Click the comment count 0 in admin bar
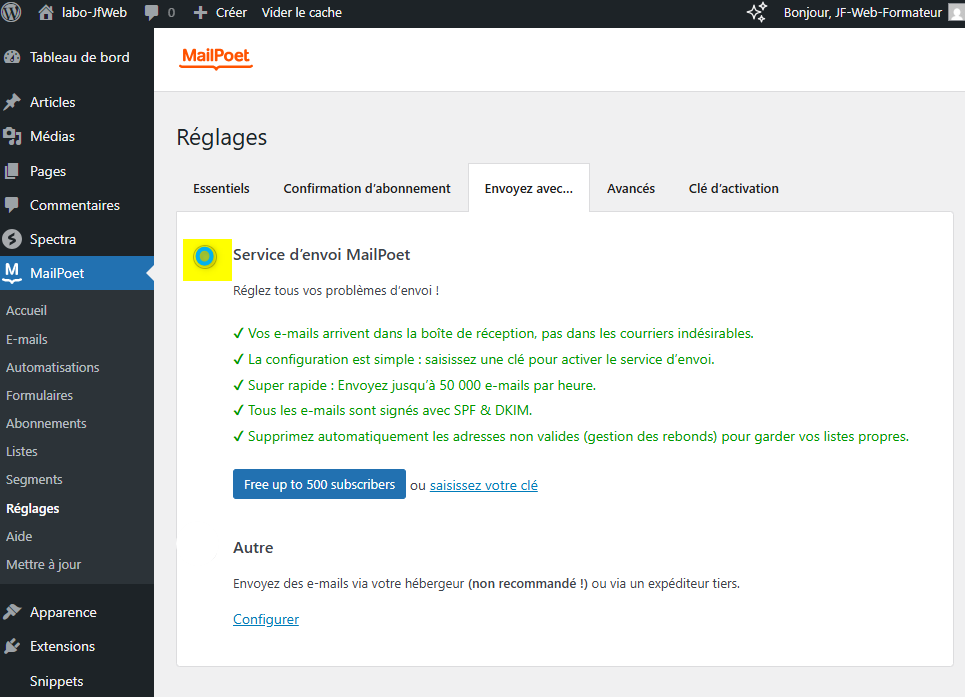This screenshot has height=697, width=965. (171, 12)
